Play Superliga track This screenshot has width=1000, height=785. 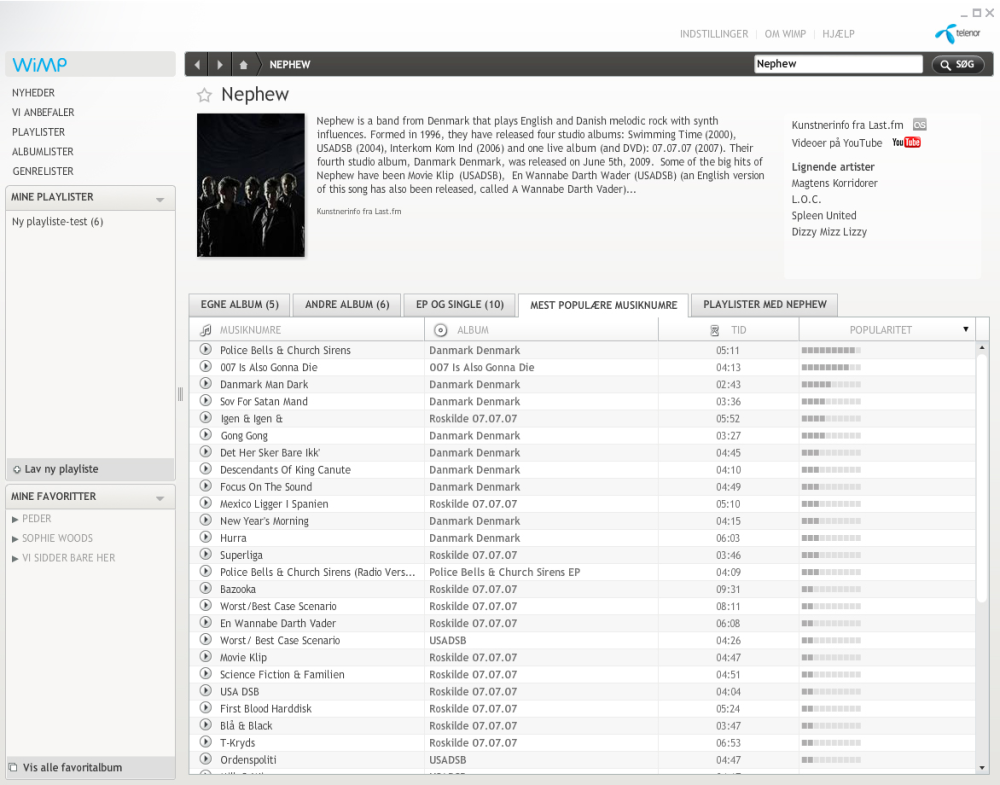tap(205, 554)
